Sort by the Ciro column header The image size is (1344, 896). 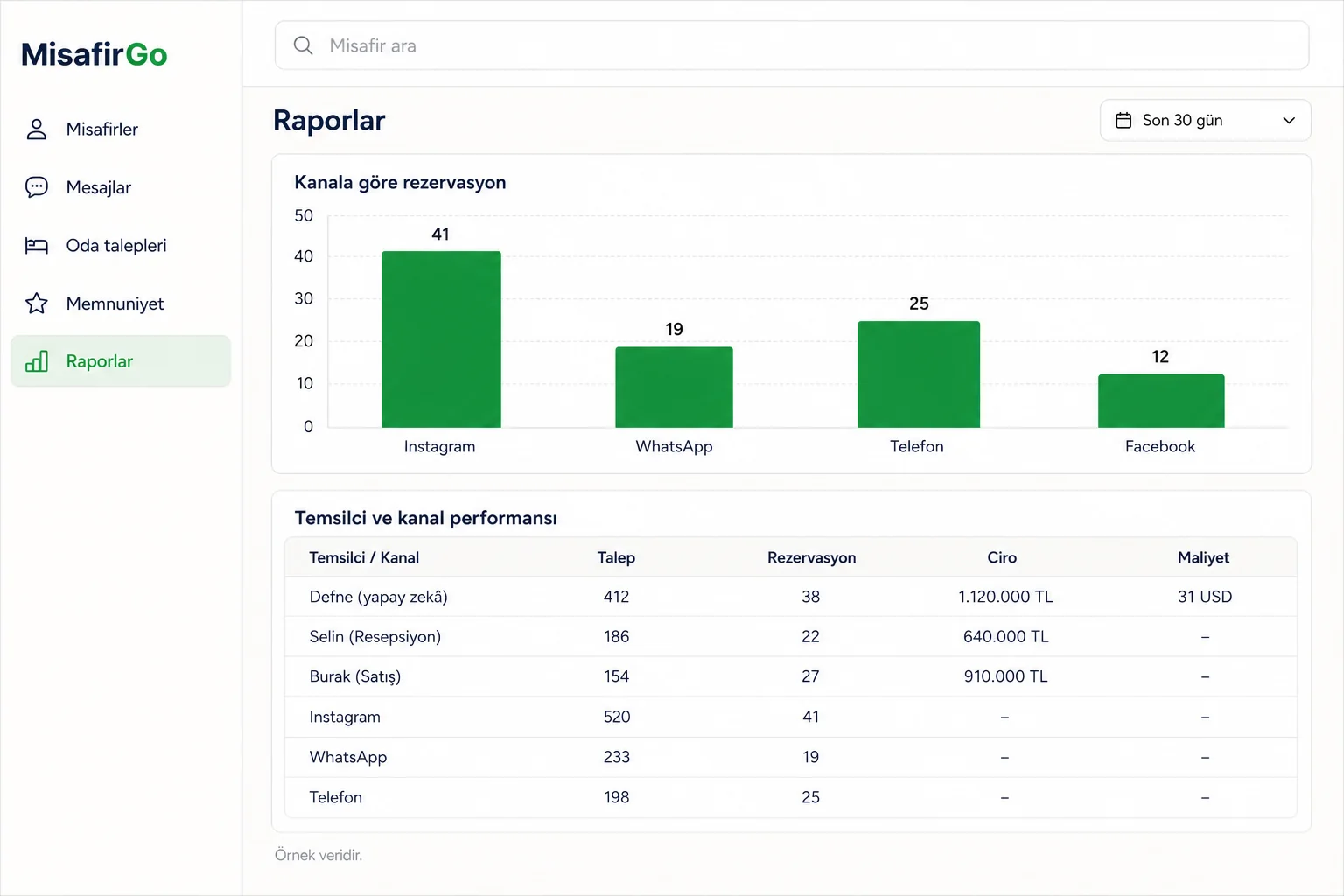pyautogui.click(x=1002, y=558)
